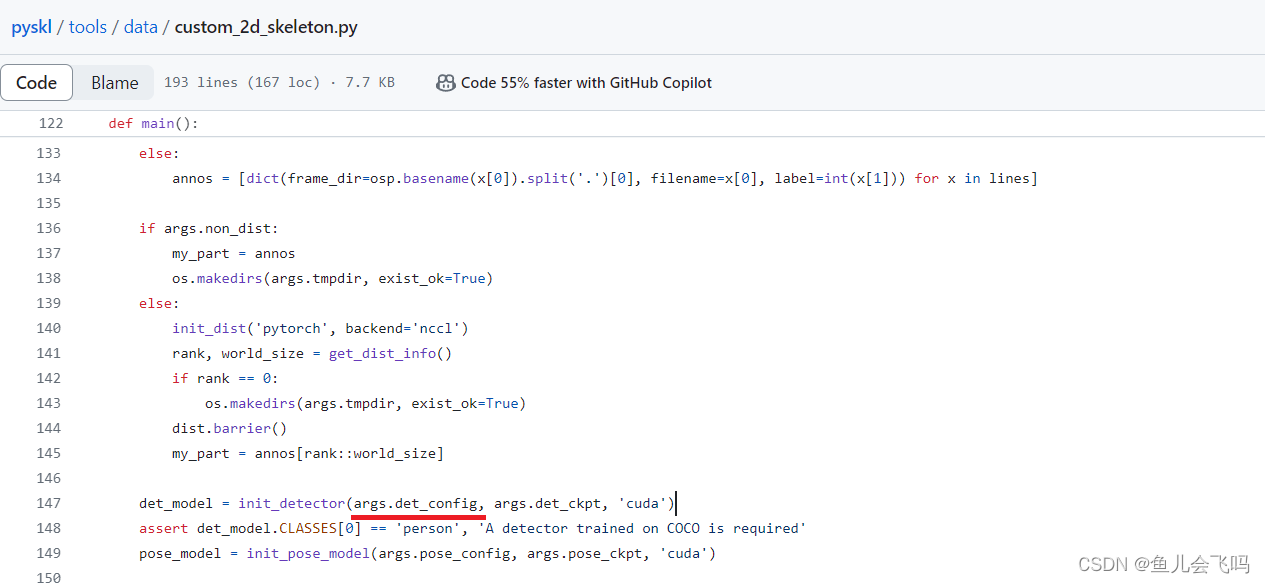Click get_dist_info on line 141
The width and height of the screenshot is (1265, 583).
tap(381, 352)
